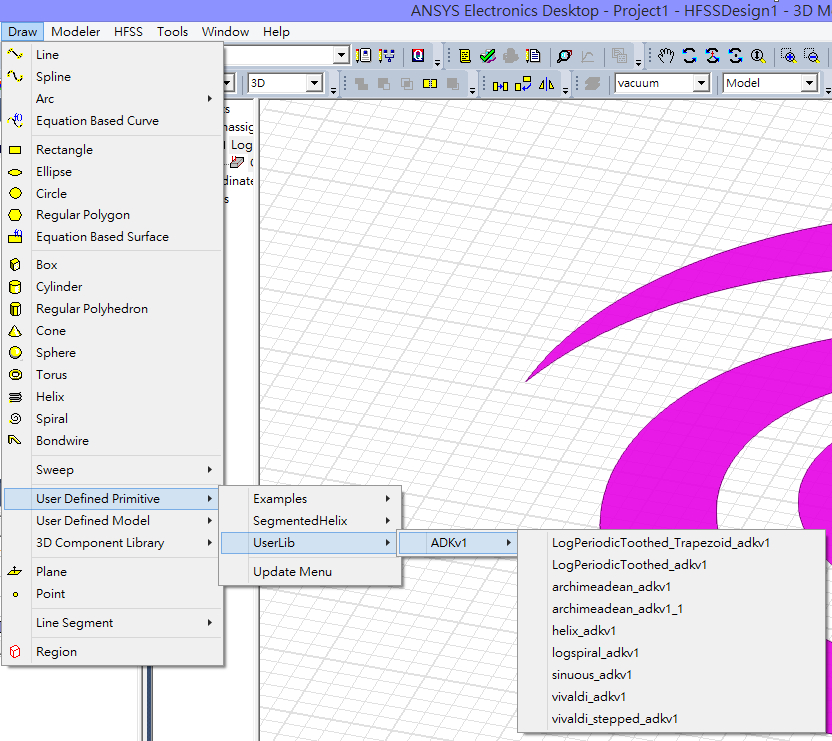832x741 pixels.
Task: Click the notes yellow page icon
Action: pos(465,55)
